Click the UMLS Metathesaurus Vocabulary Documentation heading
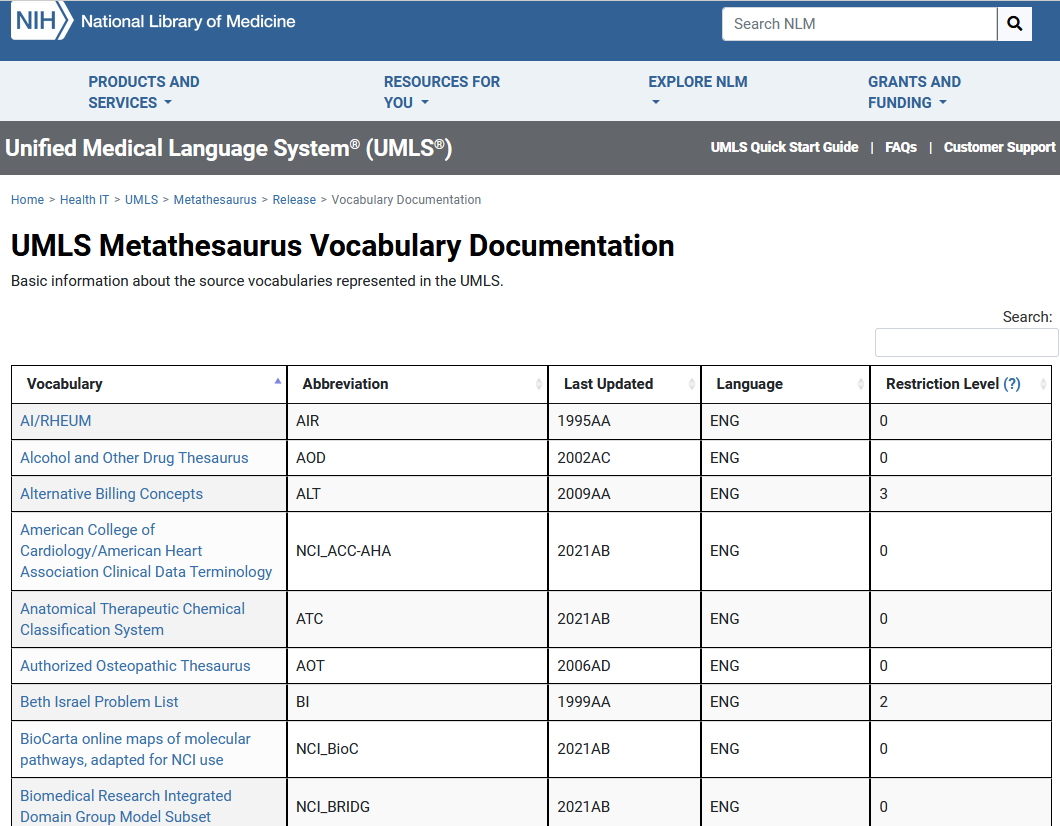 tap(343, 245)
